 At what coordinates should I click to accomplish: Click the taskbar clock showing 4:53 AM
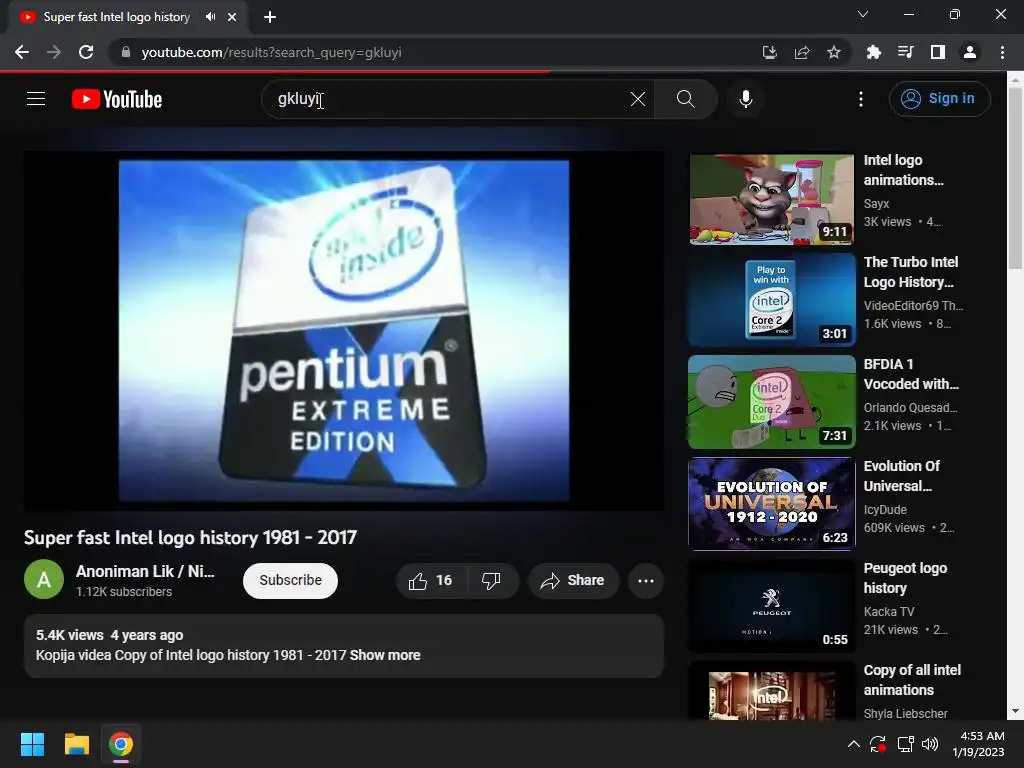(x=978, y=744)
